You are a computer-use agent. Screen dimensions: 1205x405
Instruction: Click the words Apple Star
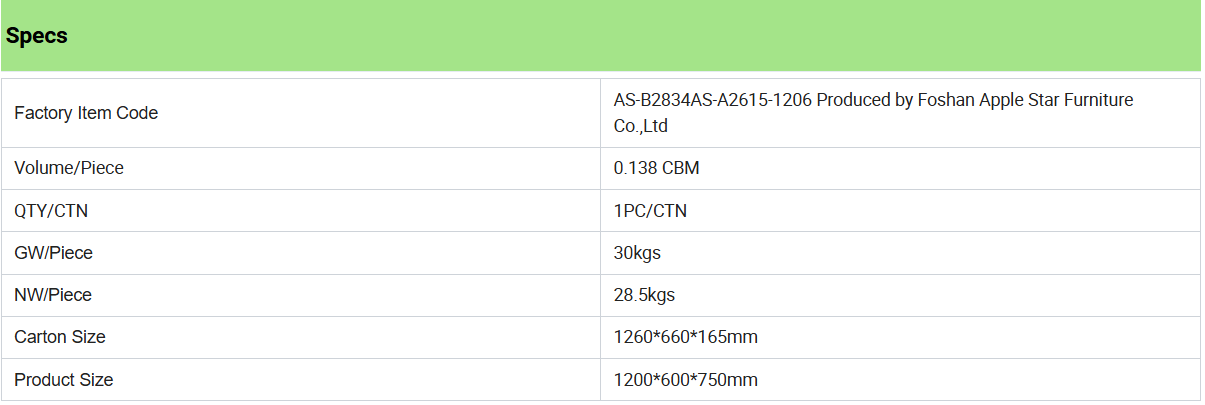(1017, 100)
